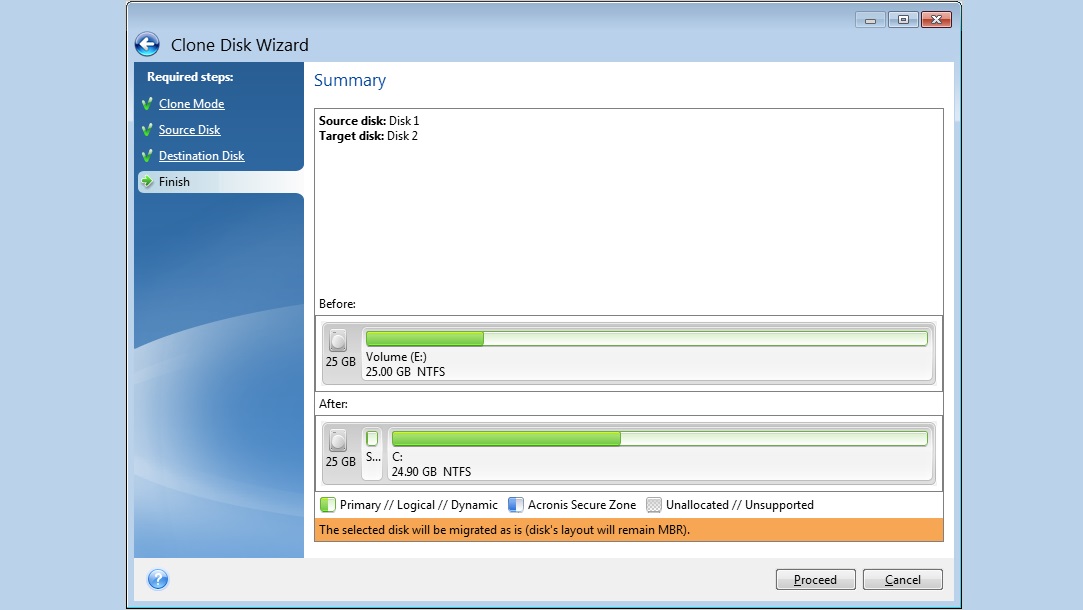1083x610 pixels.
Task: Return to the Source Disk step
Action: pos(189,130)
